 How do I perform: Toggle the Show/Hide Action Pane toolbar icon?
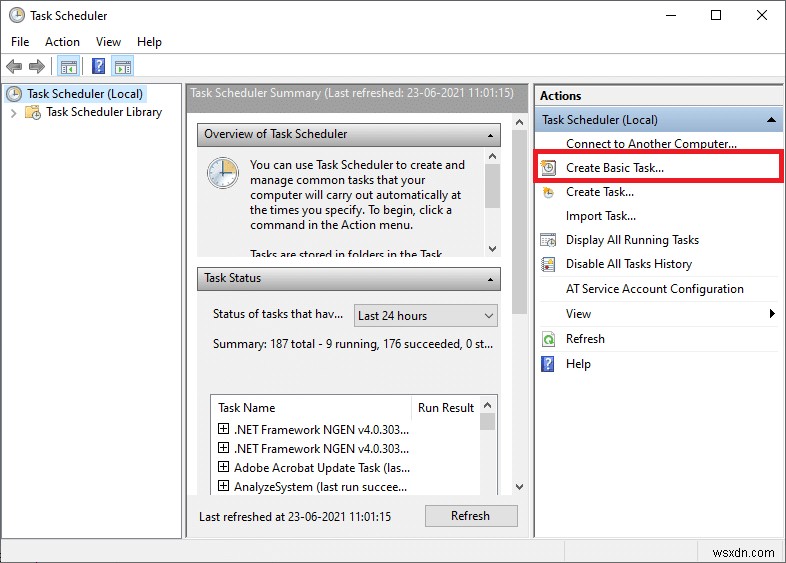(x=123, y=66)
